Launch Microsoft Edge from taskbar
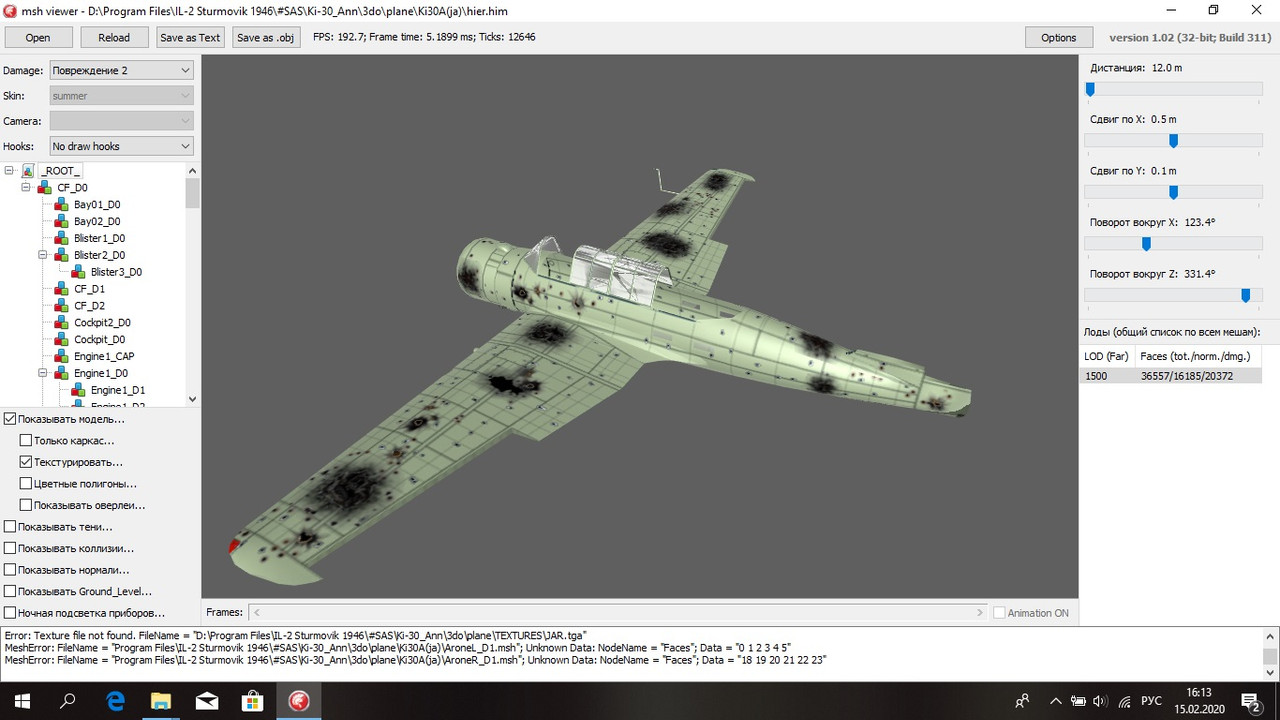 pyautogui.click(x=116, y=701)
